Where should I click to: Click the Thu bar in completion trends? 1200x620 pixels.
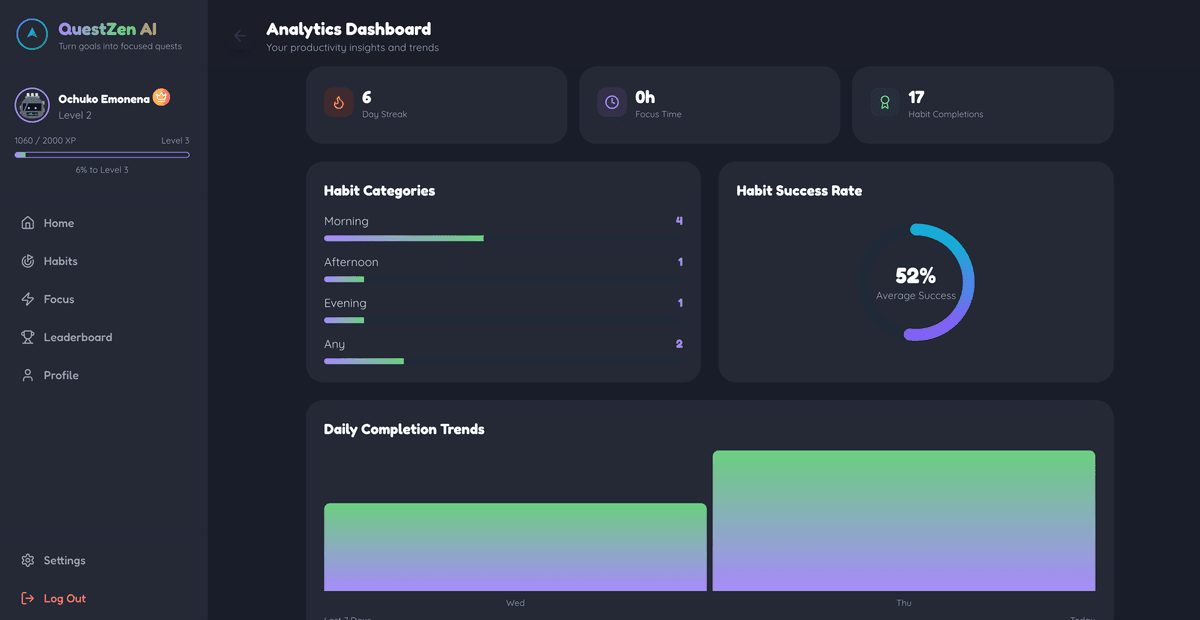[x=903, y=521]
